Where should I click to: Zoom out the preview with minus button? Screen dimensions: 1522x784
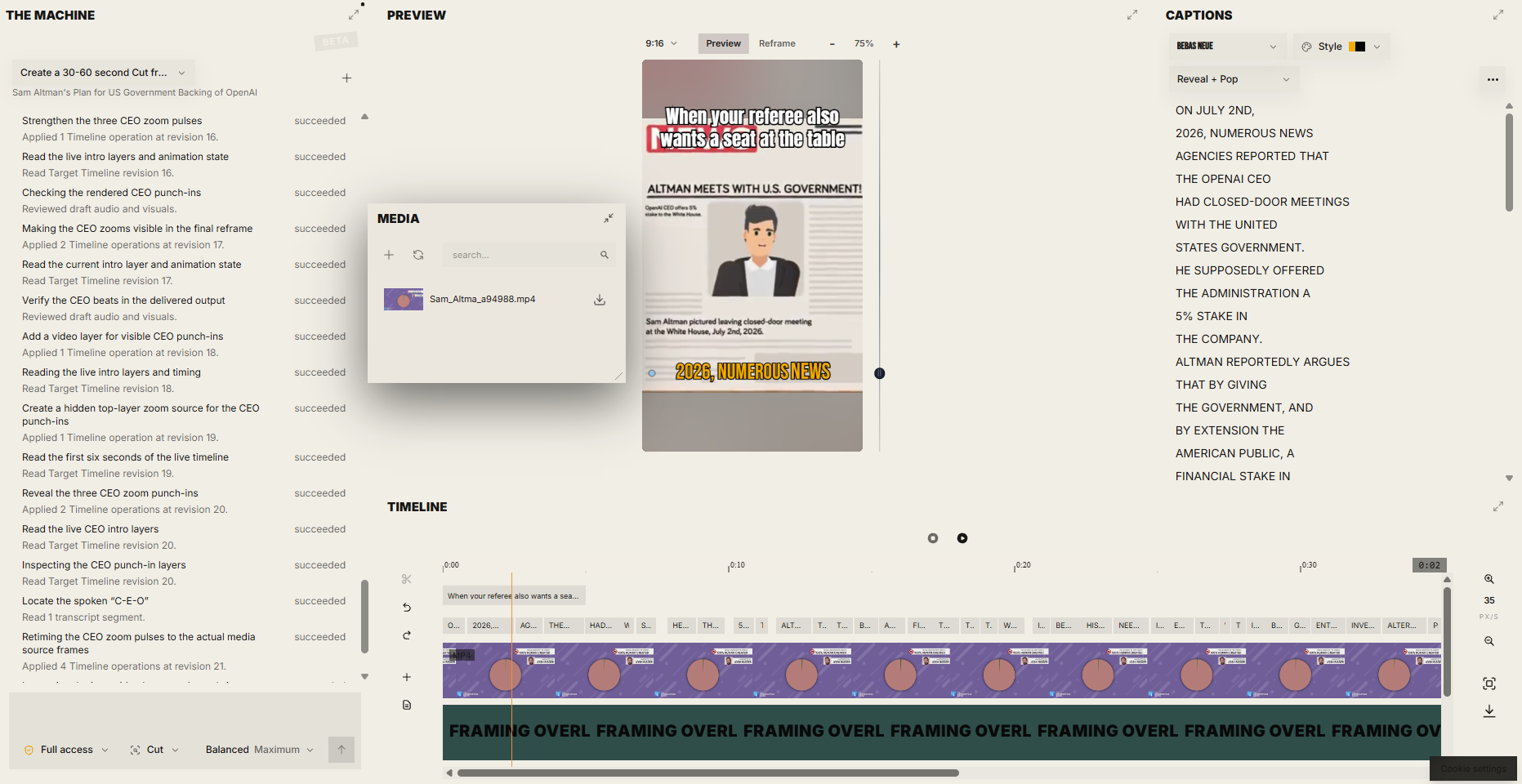coord(832,44)
